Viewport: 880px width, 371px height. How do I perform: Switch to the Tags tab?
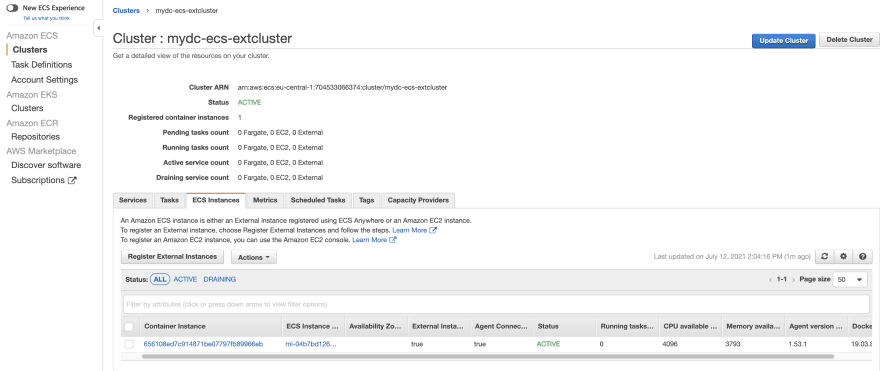pyautogui.click(x=366, y=200)
